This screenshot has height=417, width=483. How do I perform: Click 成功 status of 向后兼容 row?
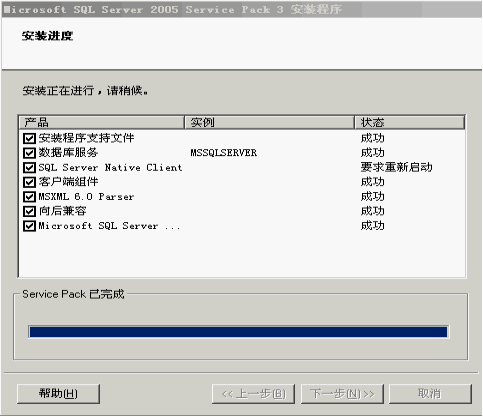pyautogui.click(x=373, y=211)
